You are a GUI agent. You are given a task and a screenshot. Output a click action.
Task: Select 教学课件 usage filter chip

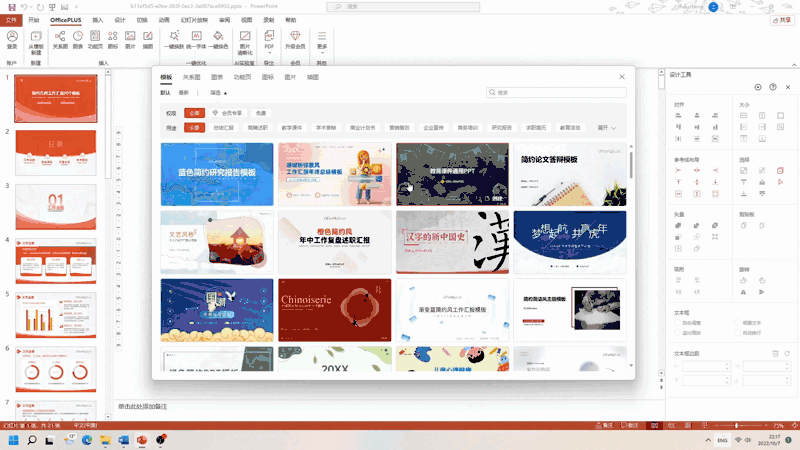(292, 128)
